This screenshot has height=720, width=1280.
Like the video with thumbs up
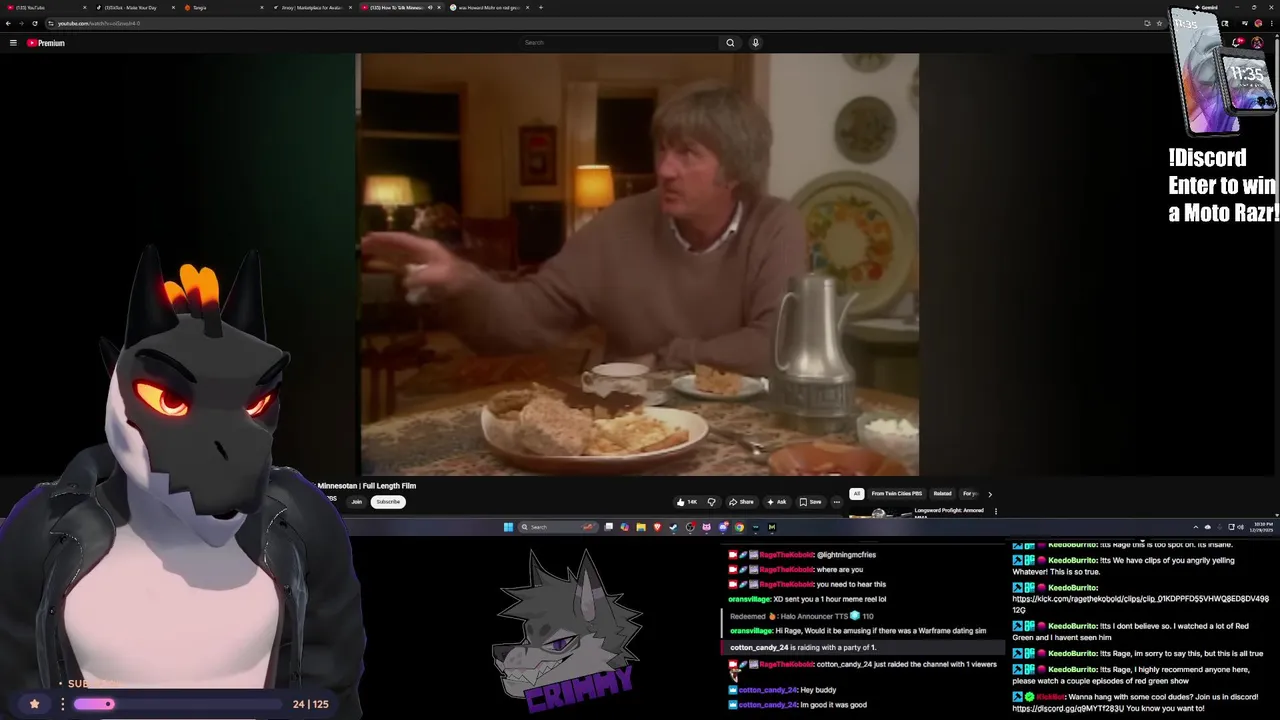coord(687,502)
